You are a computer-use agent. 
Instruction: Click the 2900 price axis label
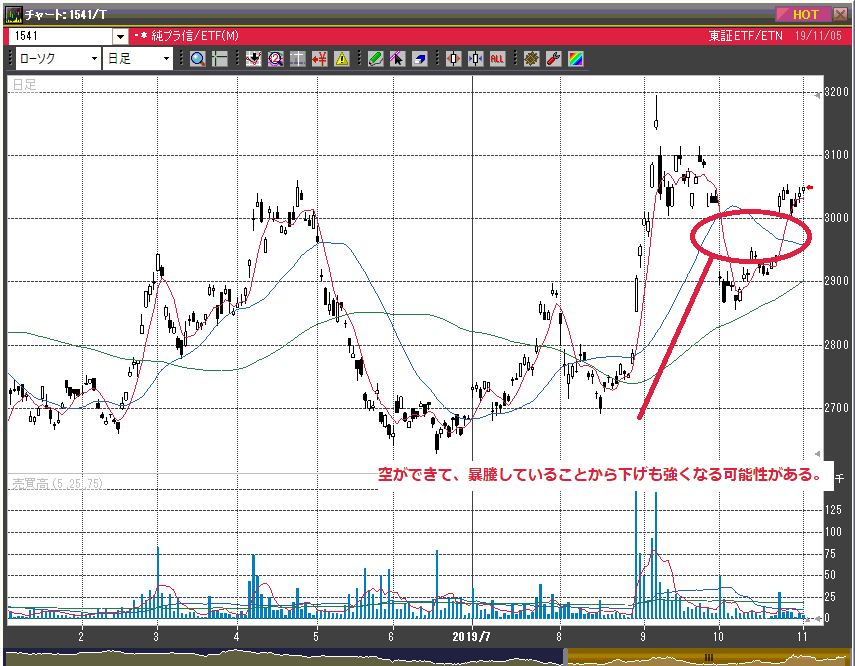(x=836, y=281)
